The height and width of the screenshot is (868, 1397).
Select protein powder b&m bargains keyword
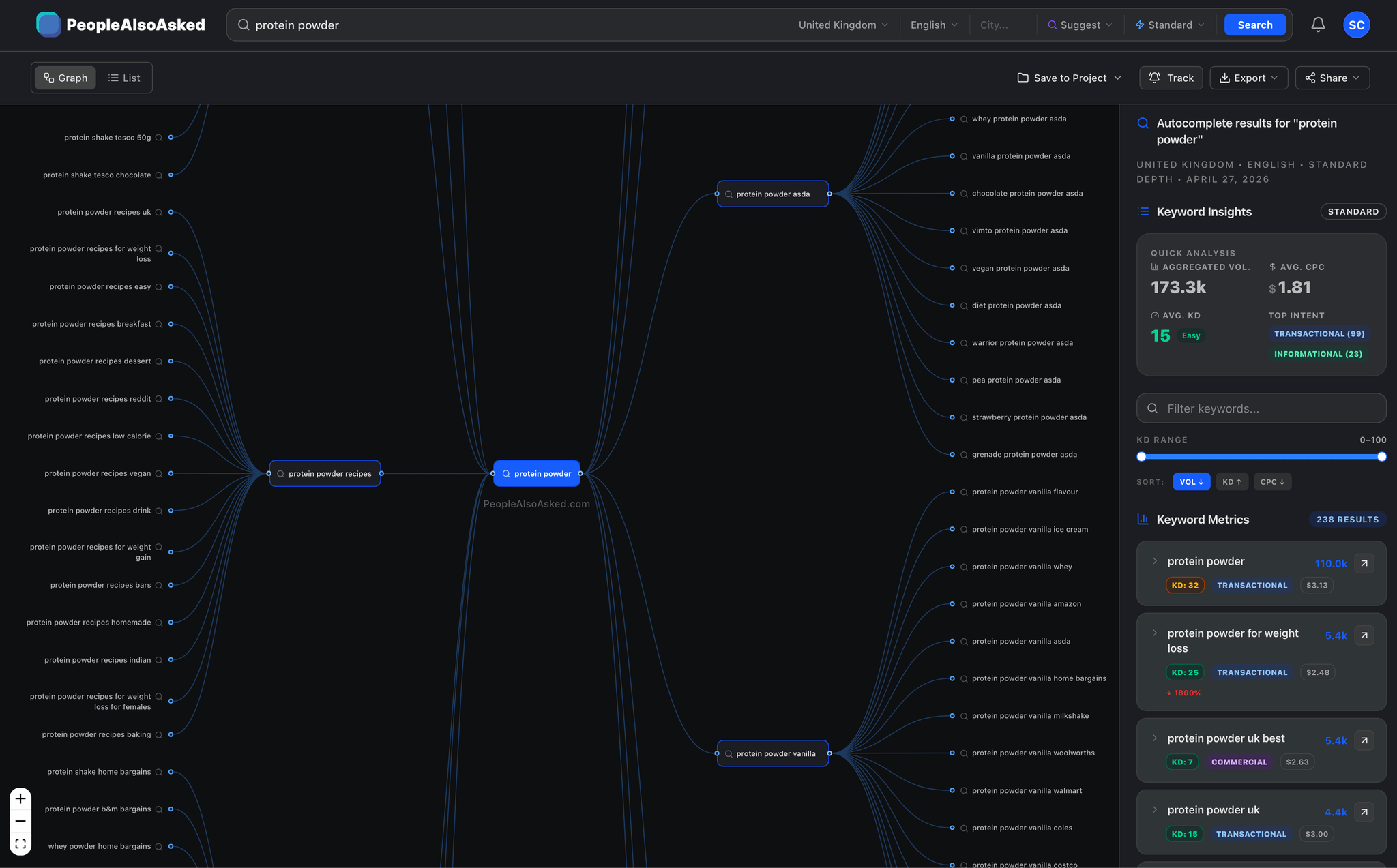98,809
